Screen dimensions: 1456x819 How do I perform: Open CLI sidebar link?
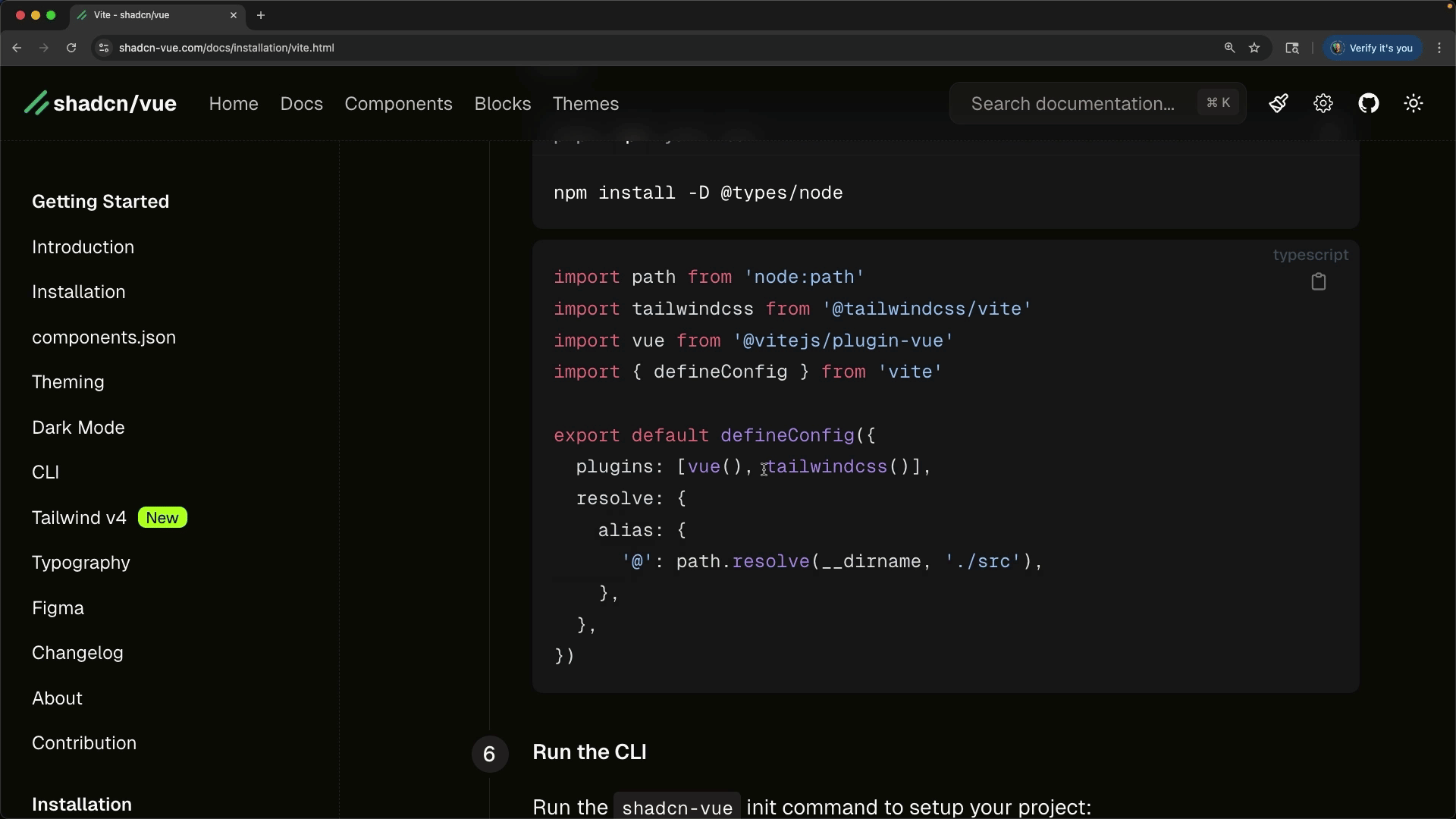tap(45, 472)
